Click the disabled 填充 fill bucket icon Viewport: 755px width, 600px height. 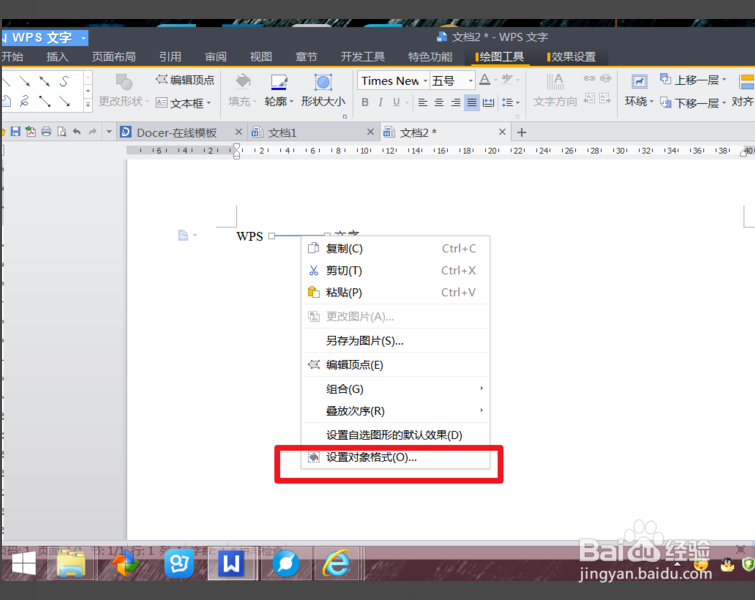point(243,81)
